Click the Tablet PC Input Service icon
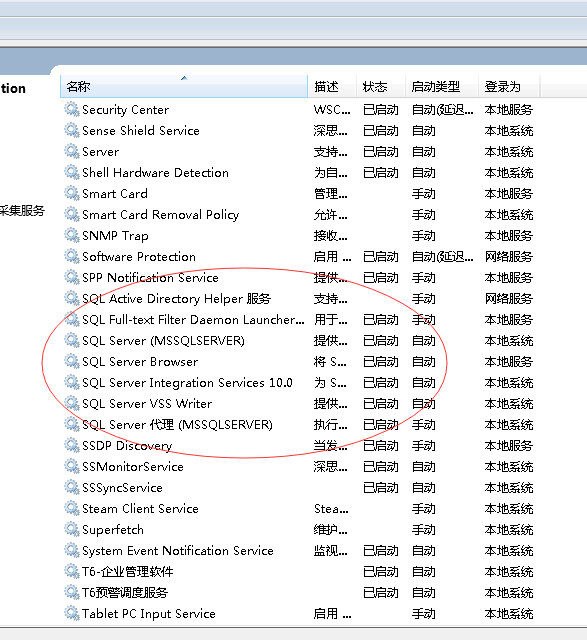 (x=72, y=613)
